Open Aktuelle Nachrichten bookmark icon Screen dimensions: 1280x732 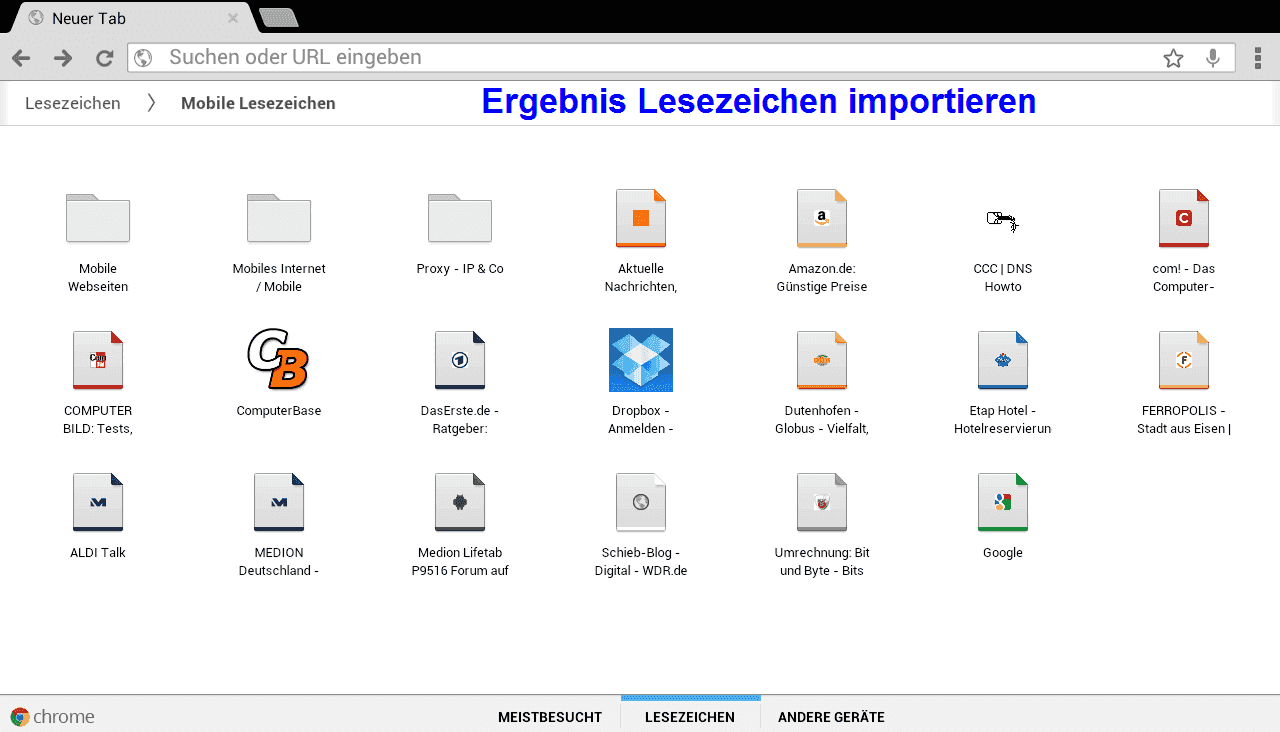click(641, 217)
